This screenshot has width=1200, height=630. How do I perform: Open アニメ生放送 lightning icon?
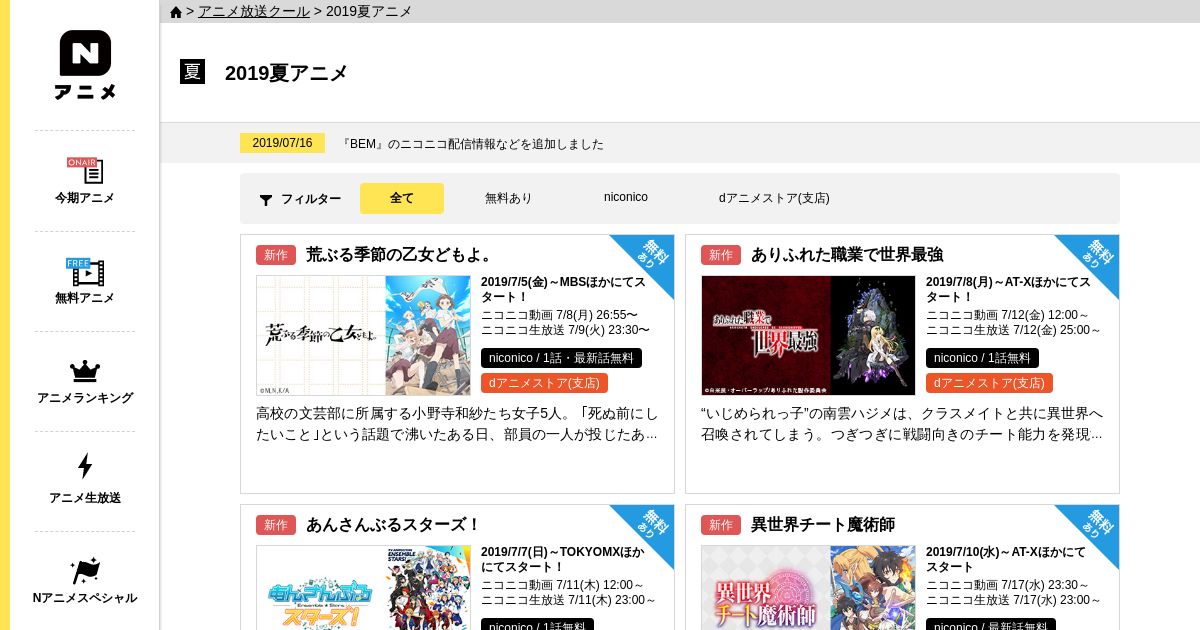(x=85, y=466)
